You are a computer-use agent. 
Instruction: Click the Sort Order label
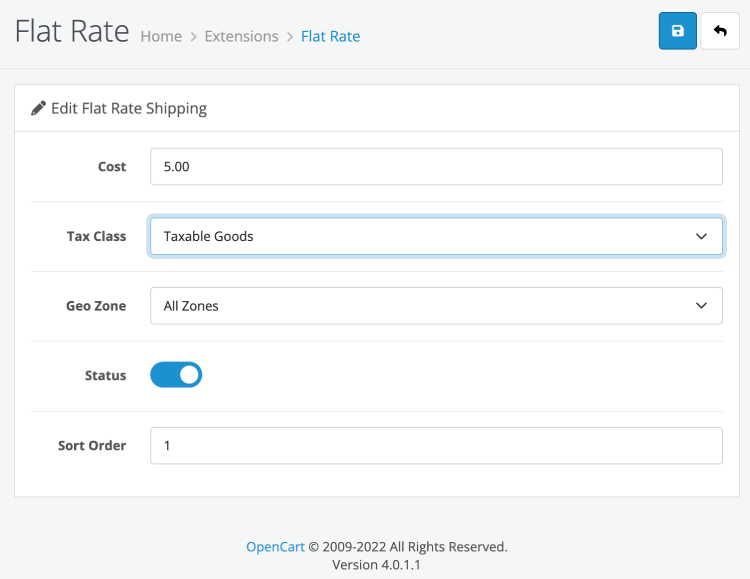(x=92, y=445)
